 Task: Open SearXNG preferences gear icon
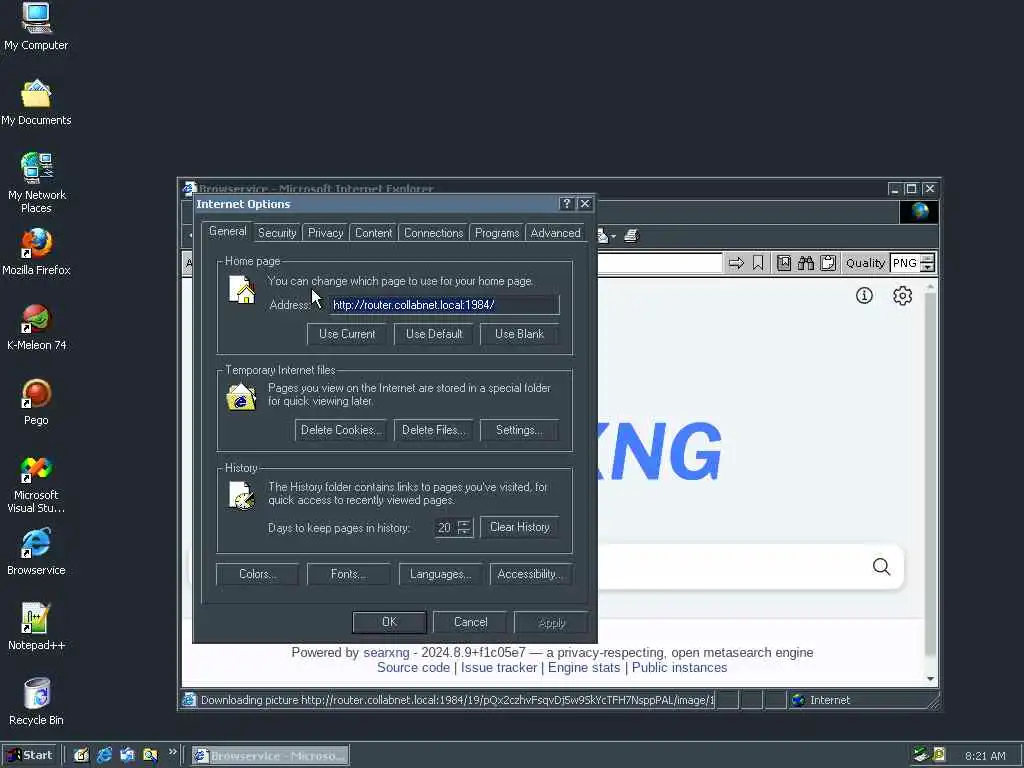click(x=903, y=296)
